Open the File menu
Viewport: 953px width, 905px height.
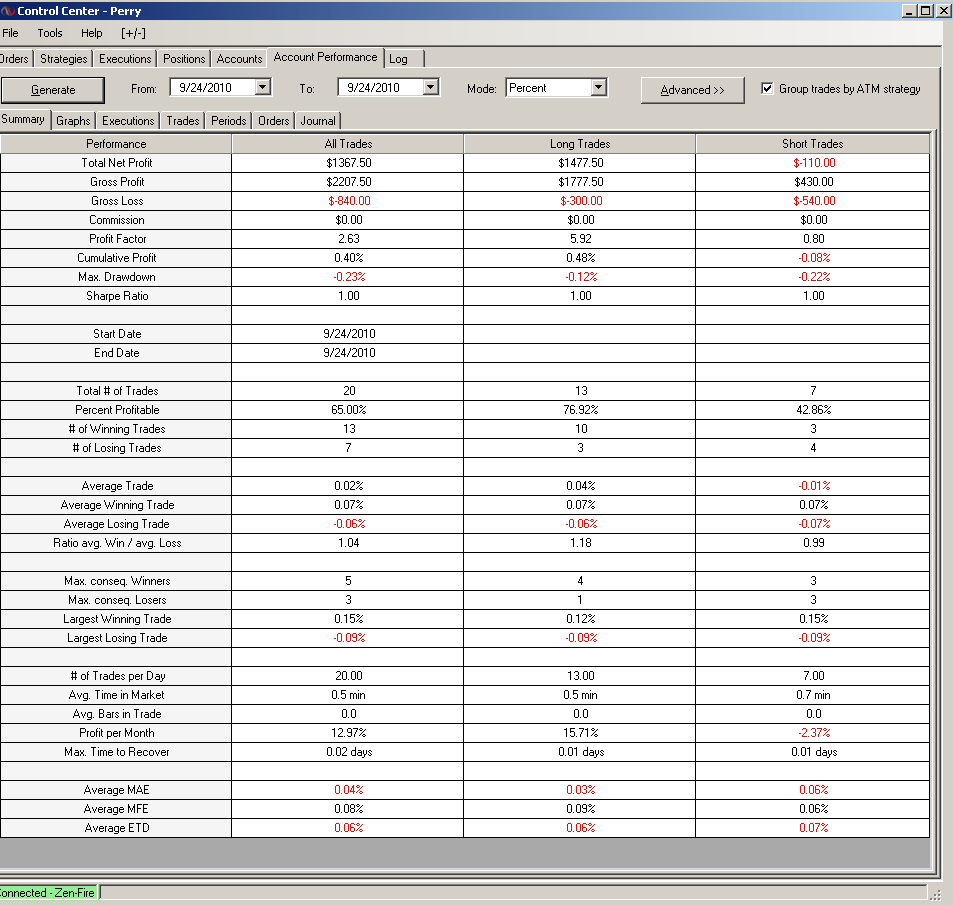click(x=10, y=33)
